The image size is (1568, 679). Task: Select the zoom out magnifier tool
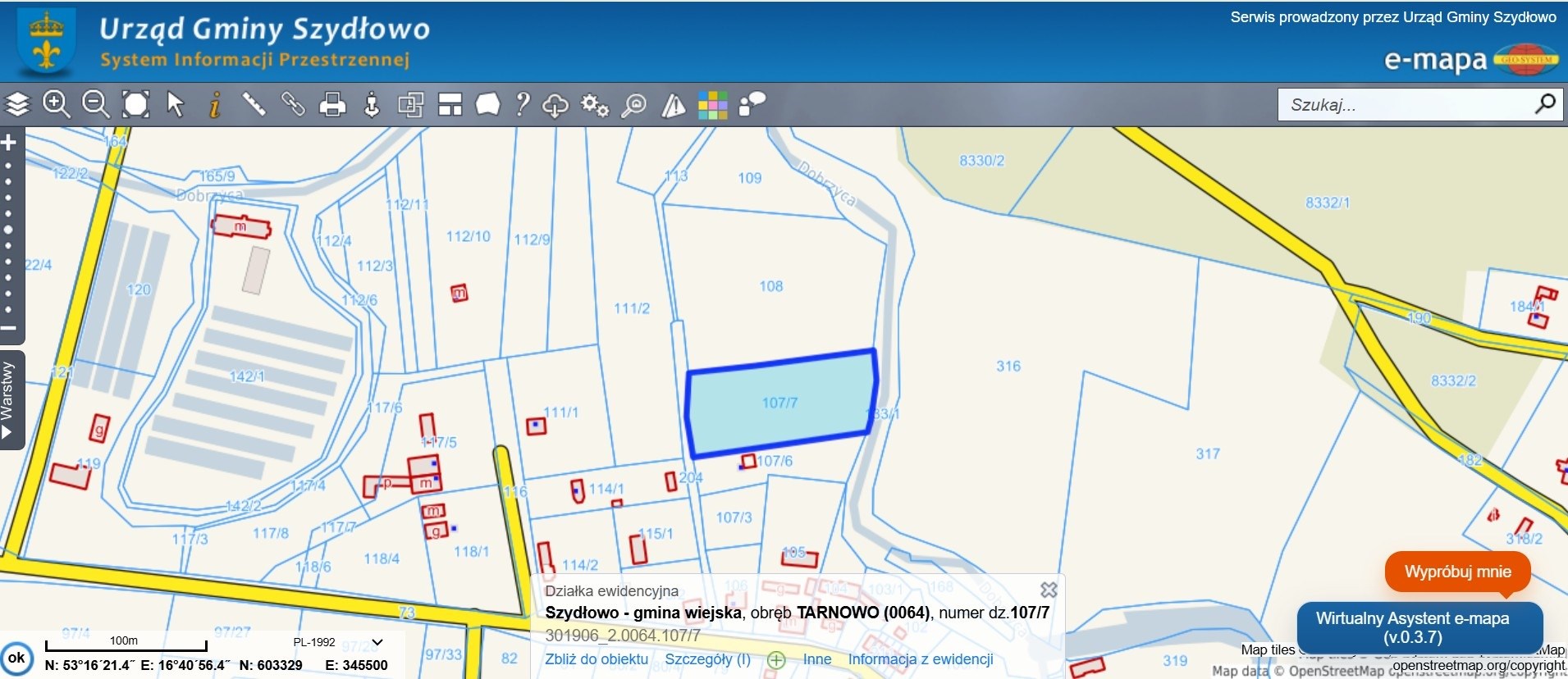tap(96, 105)
